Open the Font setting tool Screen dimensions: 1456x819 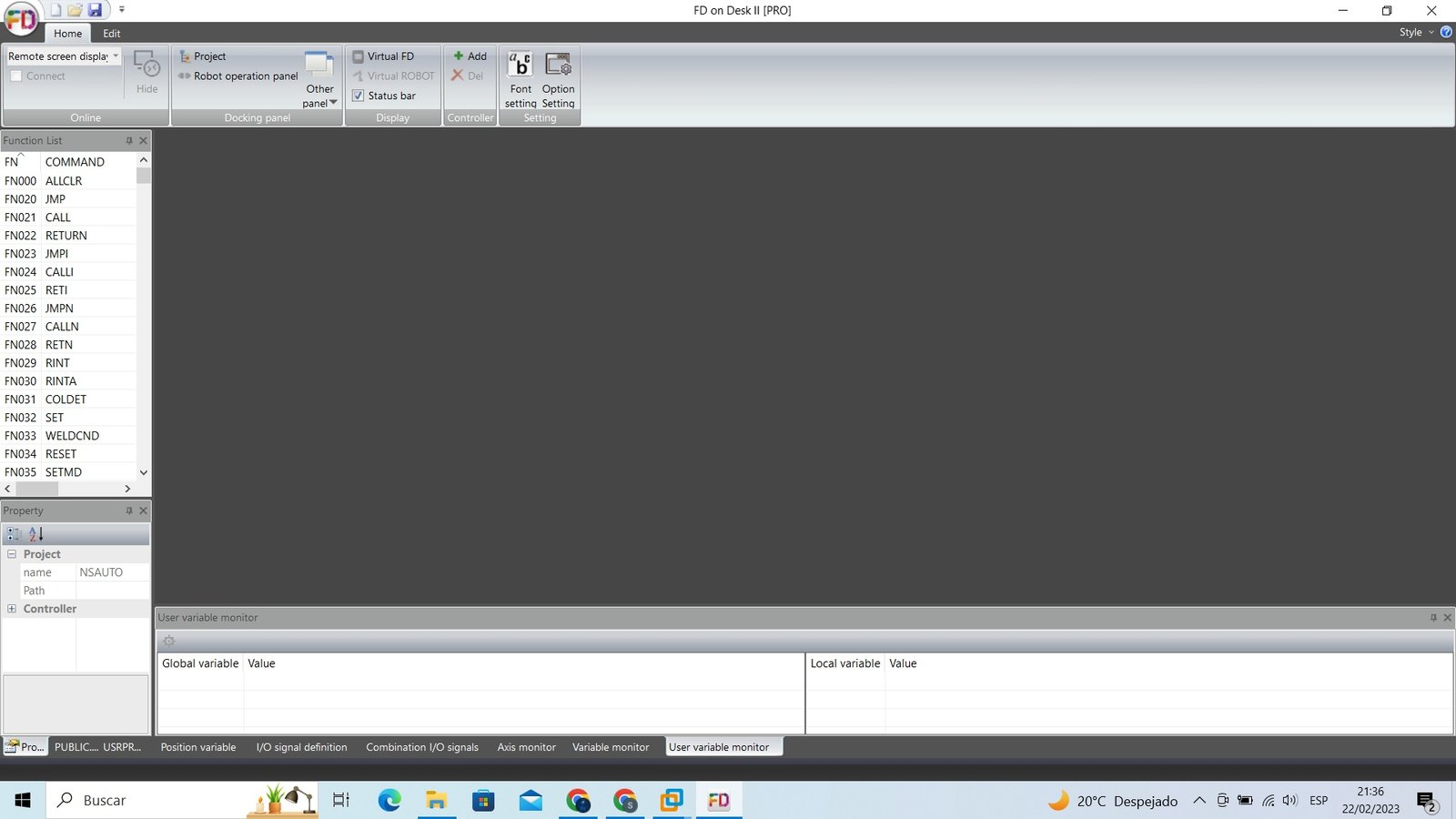[521, 80]
